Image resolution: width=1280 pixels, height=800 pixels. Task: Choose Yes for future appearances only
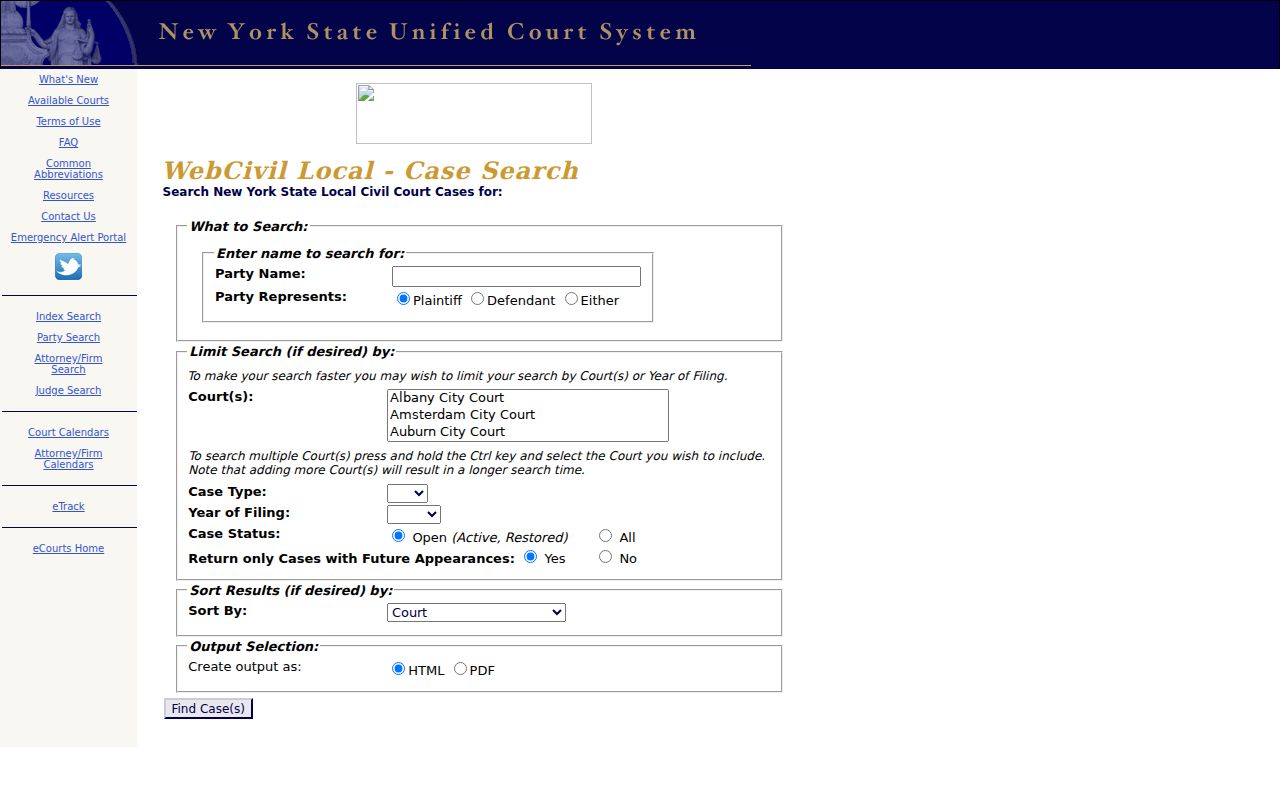click(x=530, y=557)
